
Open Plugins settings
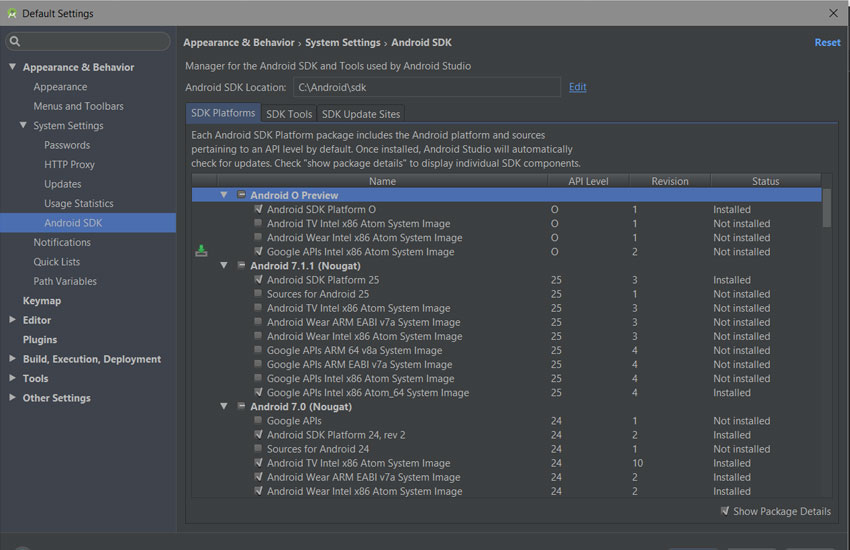point(40,340)
